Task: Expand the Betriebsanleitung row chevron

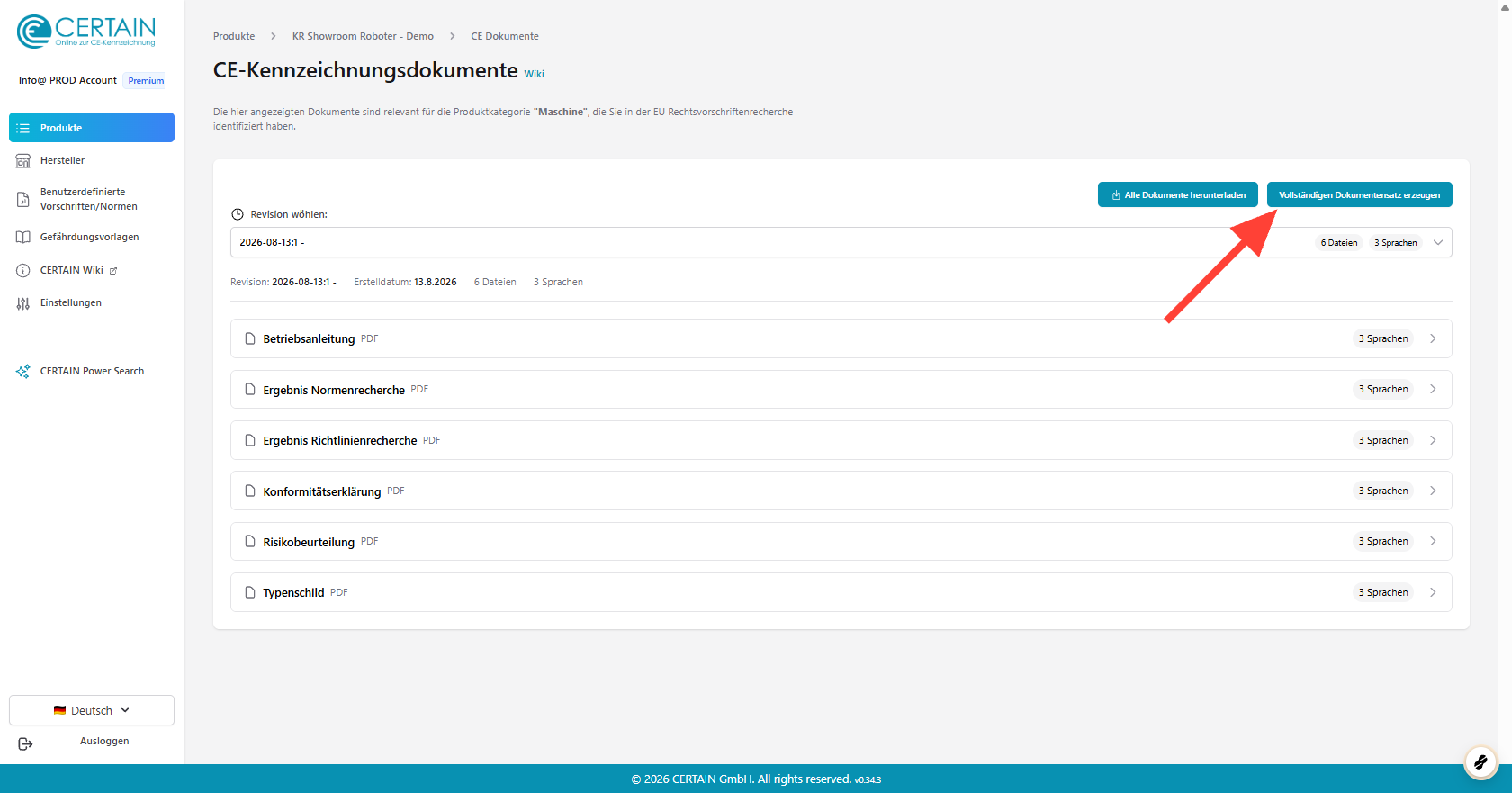Action: pos(1433,338)
